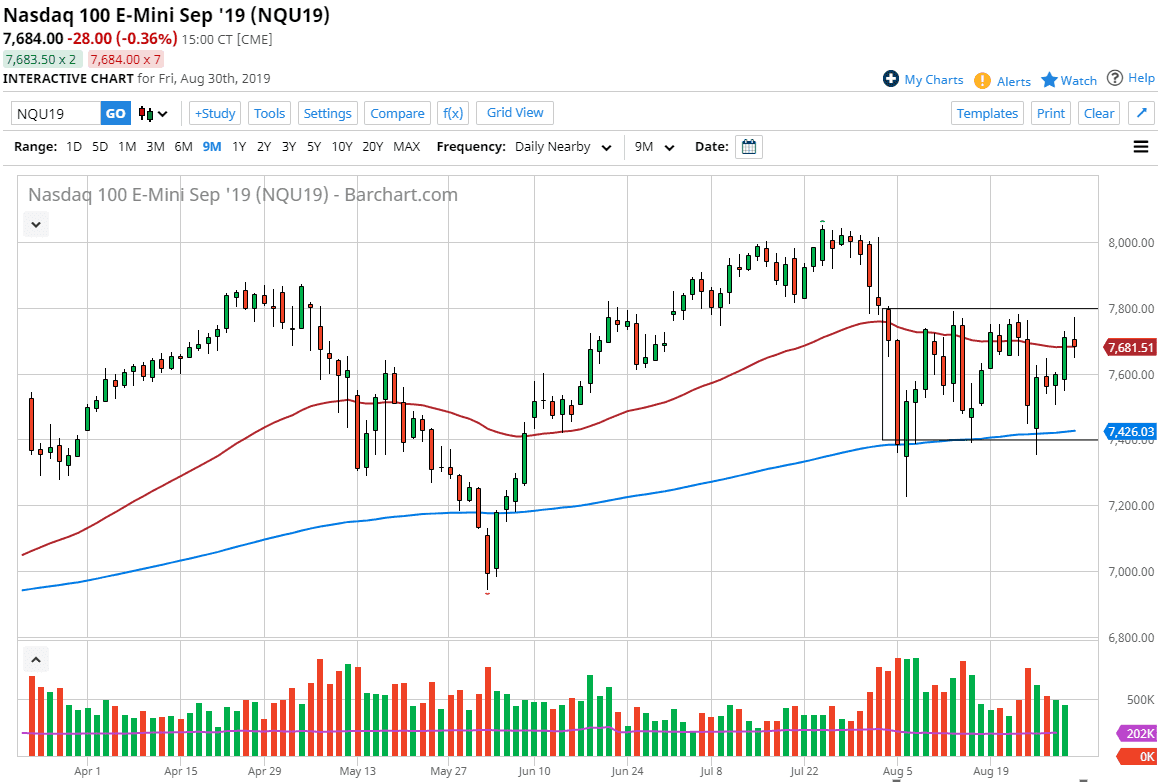Switch to Grid View
The height and width of the screenshot is (782, 1165).
pos(514,113)
